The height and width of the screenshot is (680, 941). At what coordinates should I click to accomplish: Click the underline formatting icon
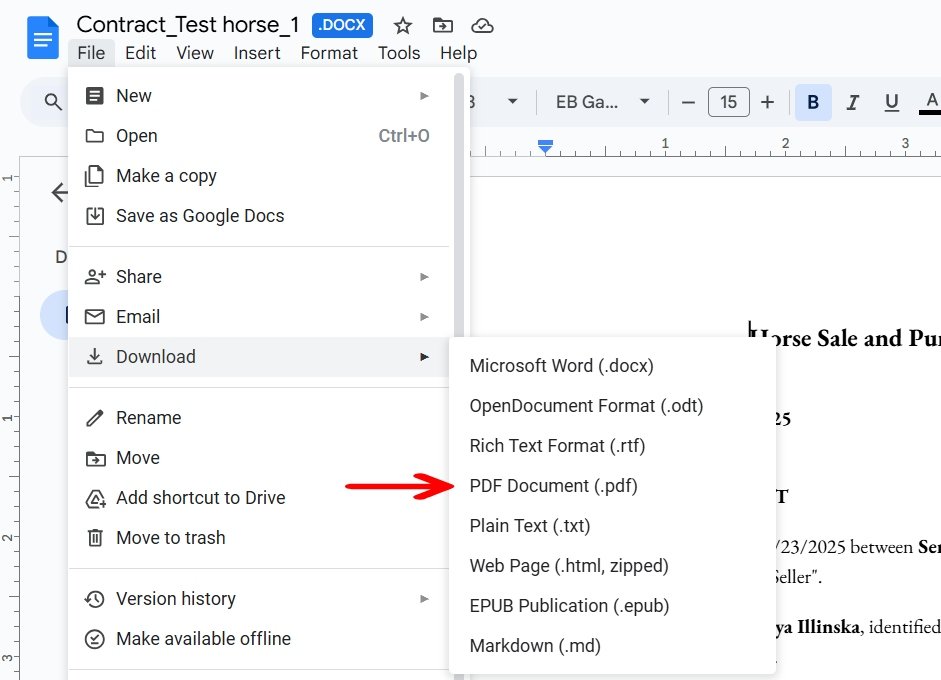(x=891, y=102)
